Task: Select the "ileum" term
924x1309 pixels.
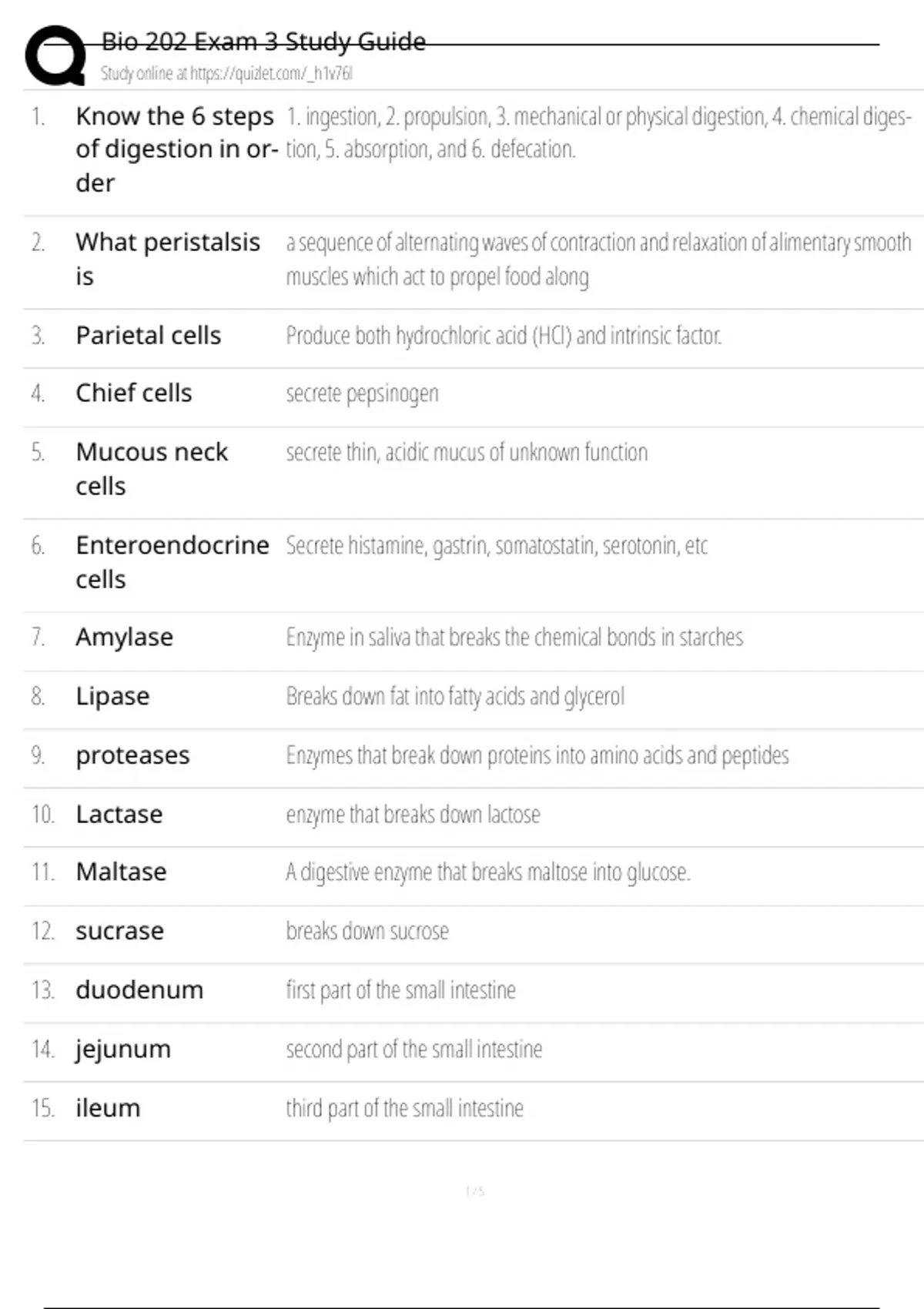Action: click(x=108, y=1109)
